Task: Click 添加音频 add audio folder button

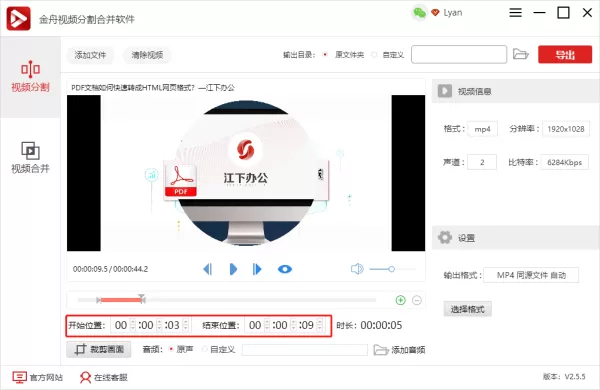Action: [399, 350]
